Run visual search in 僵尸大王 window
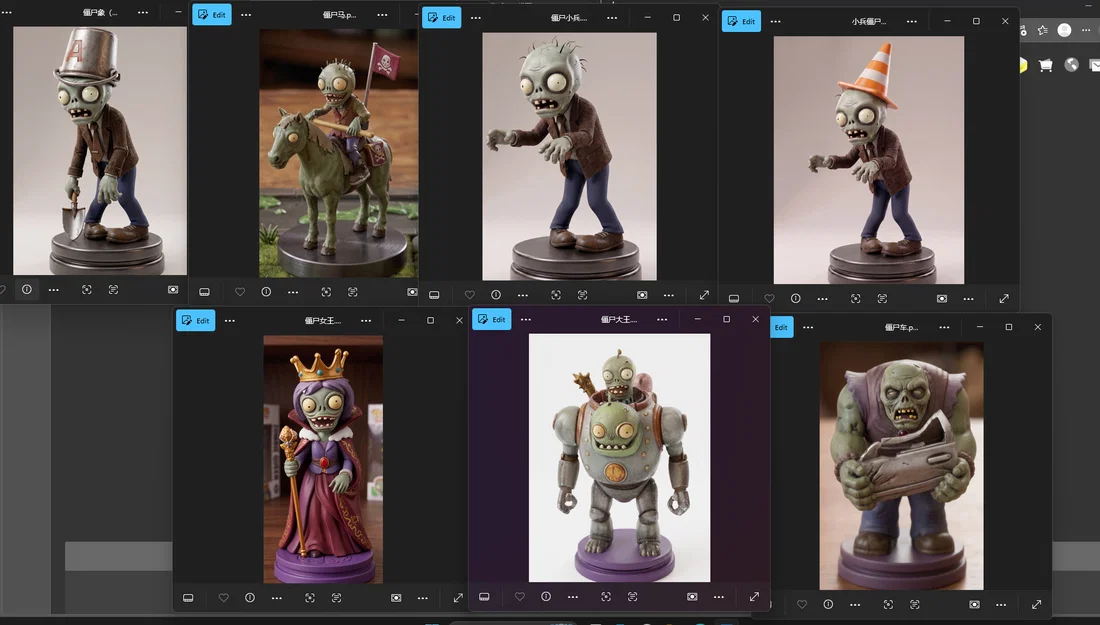The width and height of the screenshot is (1100, 625). (x=605, y=597)
